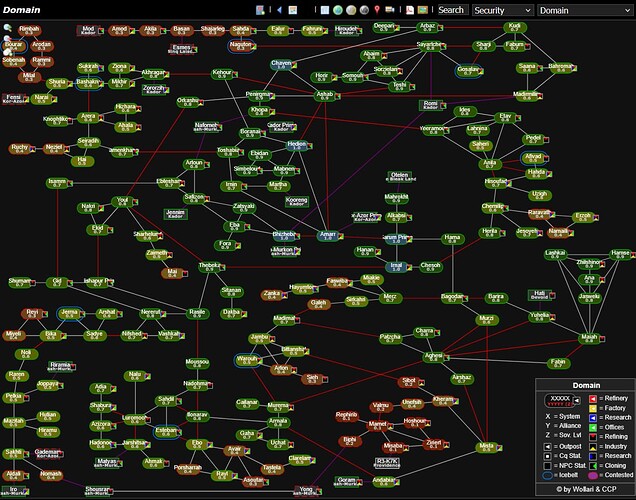The height and width of the screenshot is (500, 636).
Task: Select the Mista system node
Action: coord(486,447)
